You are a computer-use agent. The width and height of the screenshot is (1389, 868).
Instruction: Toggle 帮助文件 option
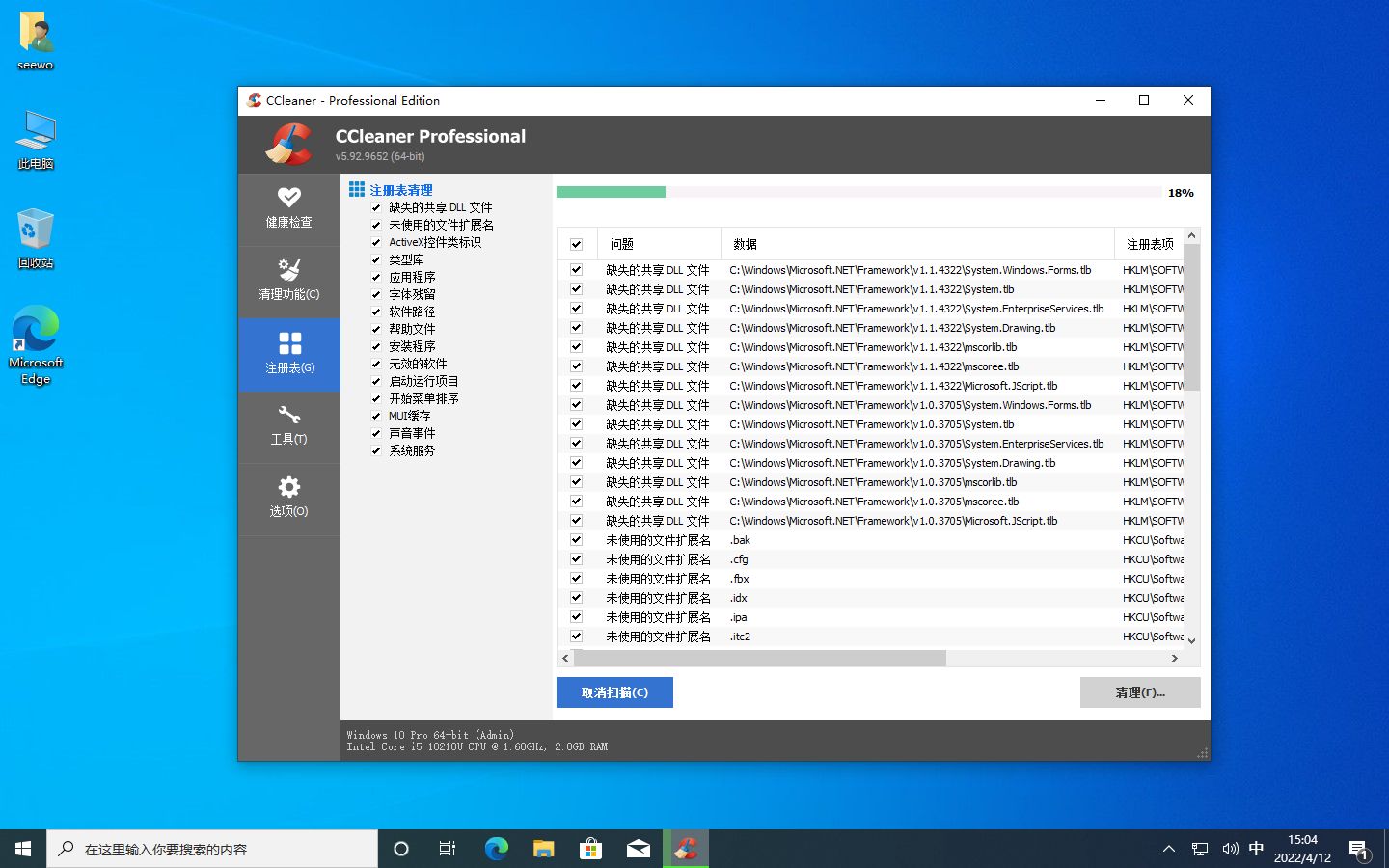click(x=376, y=329)
